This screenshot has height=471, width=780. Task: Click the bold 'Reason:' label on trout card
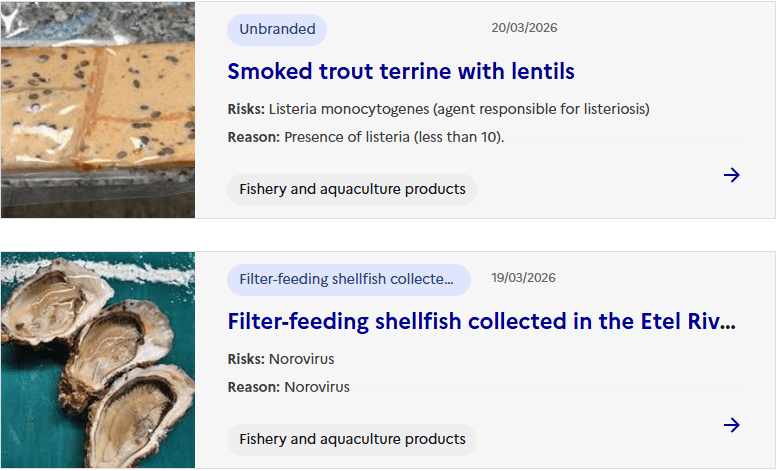pos(253,137)
